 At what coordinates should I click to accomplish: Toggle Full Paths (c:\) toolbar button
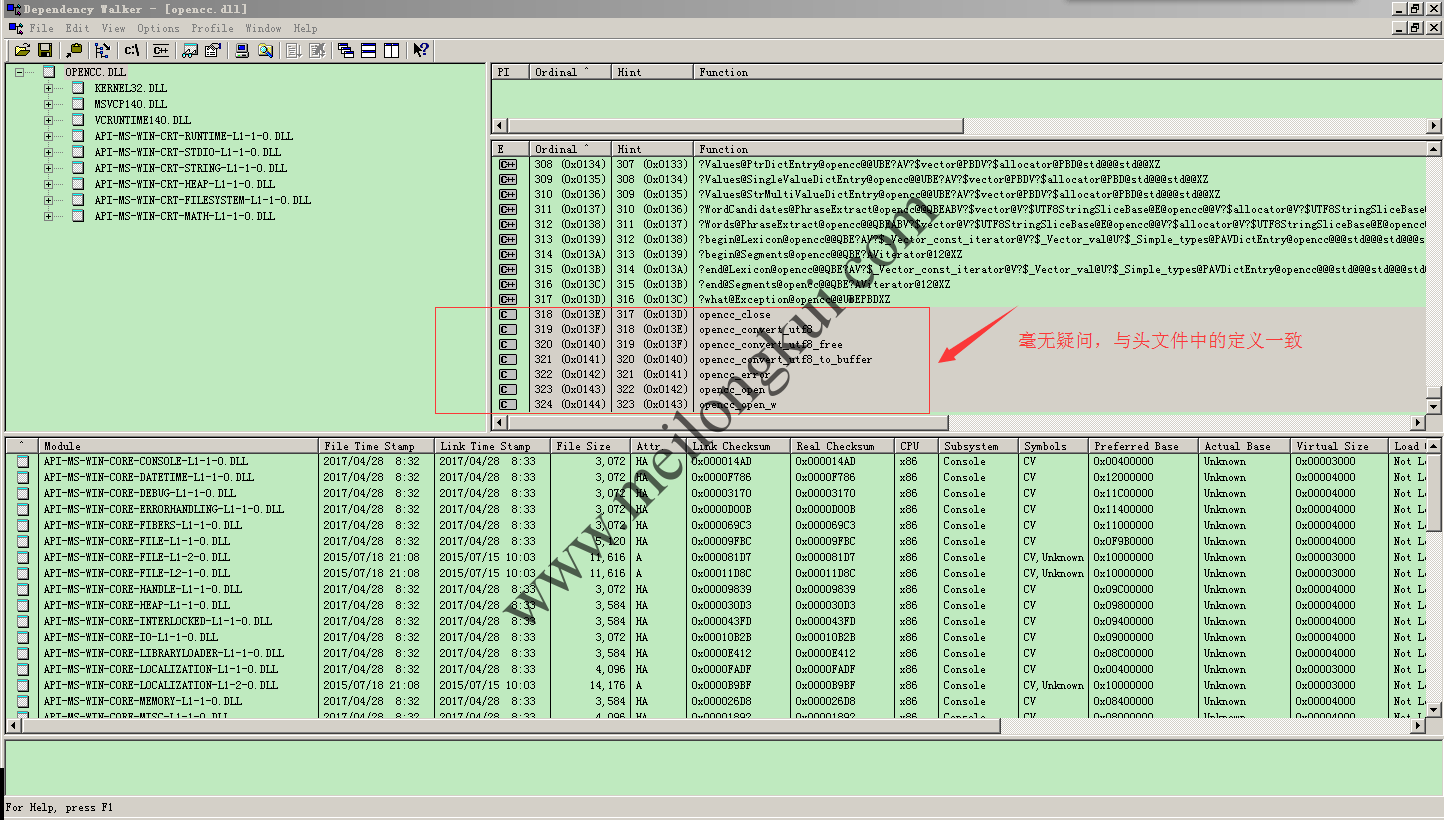click(131, 50)
